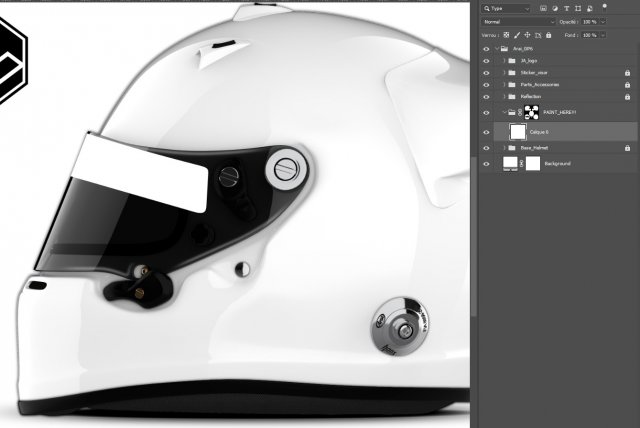Viewport: 640px width, 428px height.
Task: Select the Reflection group name
Action: 531,97
